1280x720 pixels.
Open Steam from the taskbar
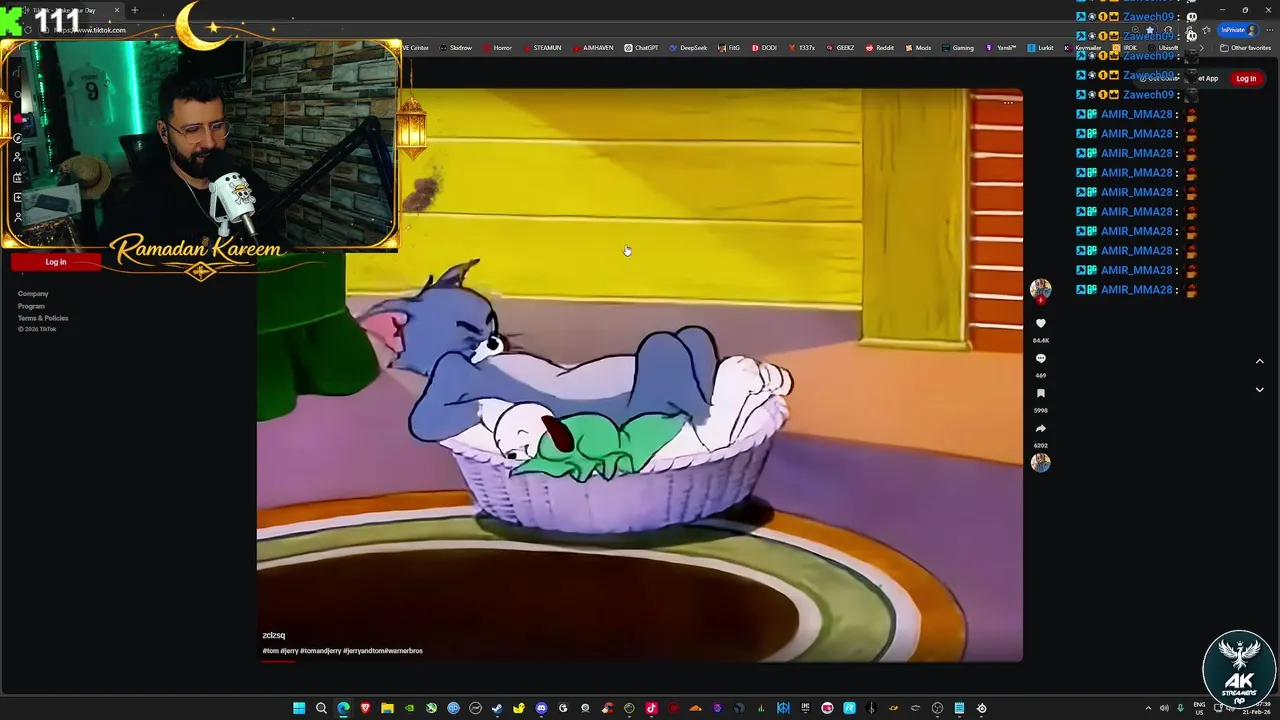point(497,708)
